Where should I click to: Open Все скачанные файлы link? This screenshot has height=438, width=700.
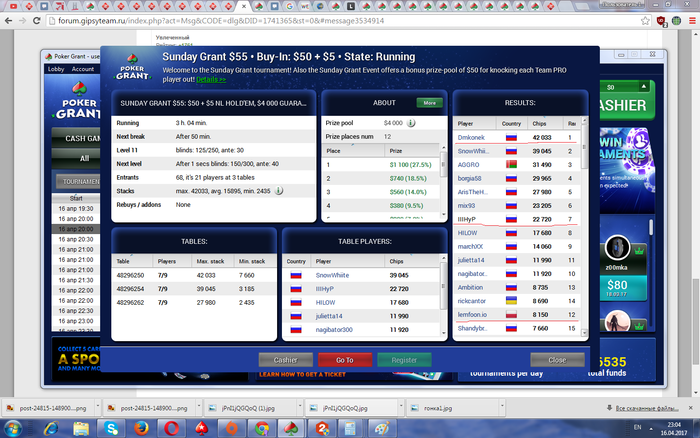point(647,408)
